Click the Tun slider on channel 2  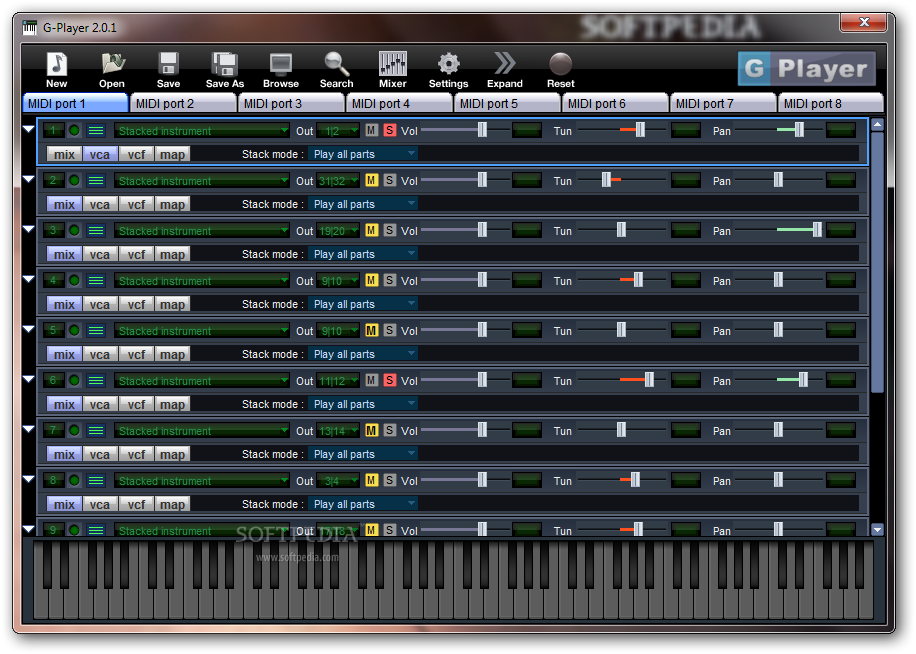[622, 180]
